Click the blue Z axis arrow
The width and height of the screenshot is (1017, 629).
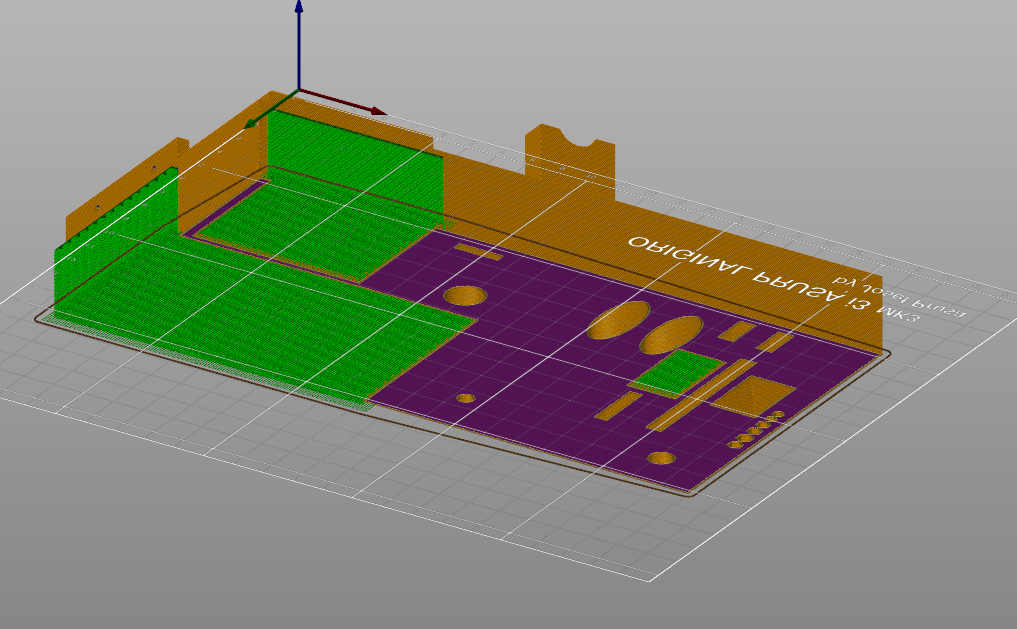298,44
